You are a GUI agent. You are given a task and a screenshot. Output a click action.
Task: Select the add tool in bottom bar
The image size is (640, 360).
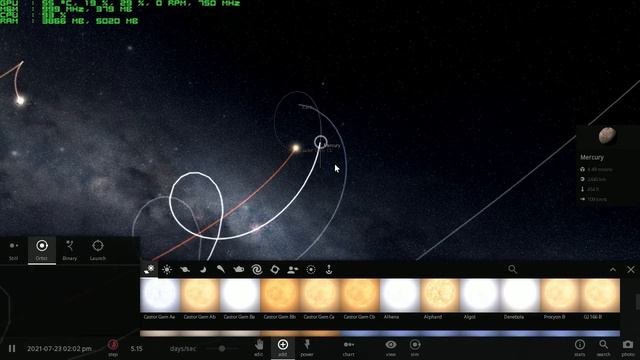pos(282,347)
